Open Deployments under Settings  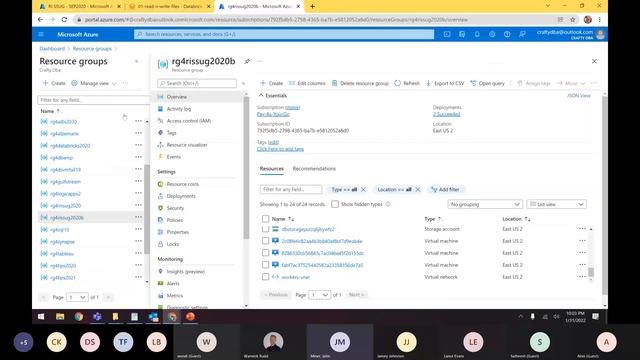point(181,196)
